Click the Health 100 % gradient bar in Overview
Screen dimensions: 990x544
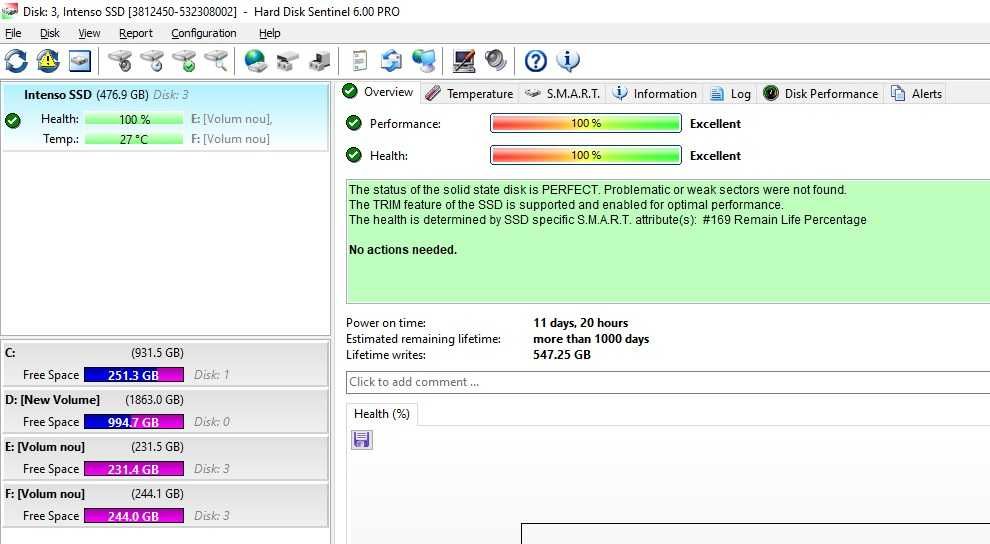click(x=586, y=155)
